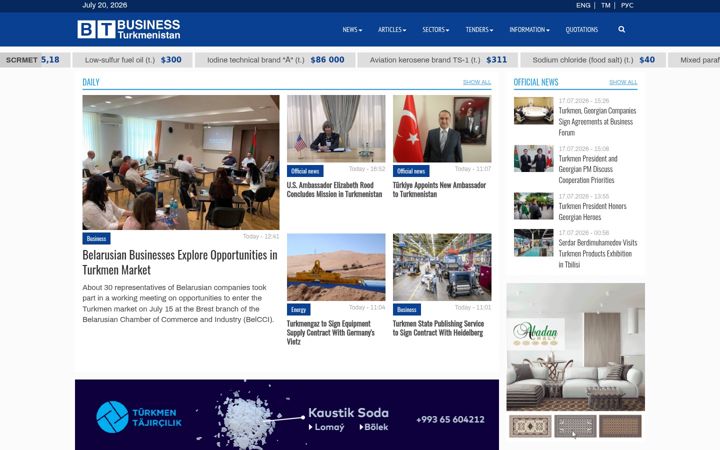This screenshot has width=720, height=450.
Task: Click the July 20 date text
Action: click(x=105, y=6)
